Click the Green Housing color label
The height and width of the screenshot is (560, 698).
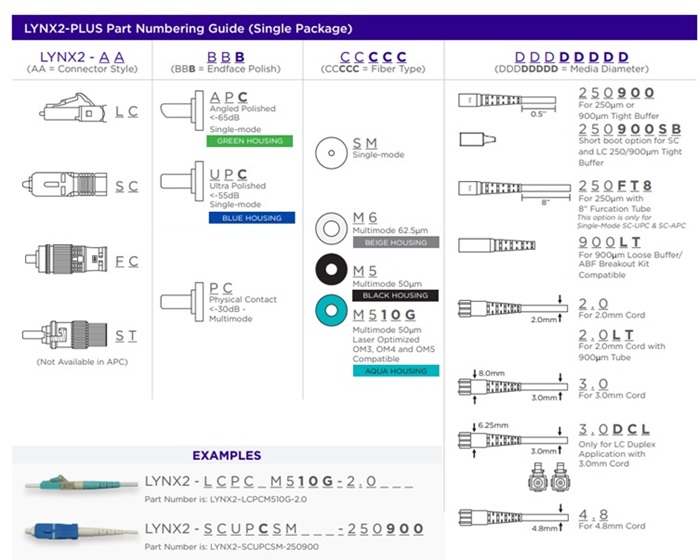[250, 141]
